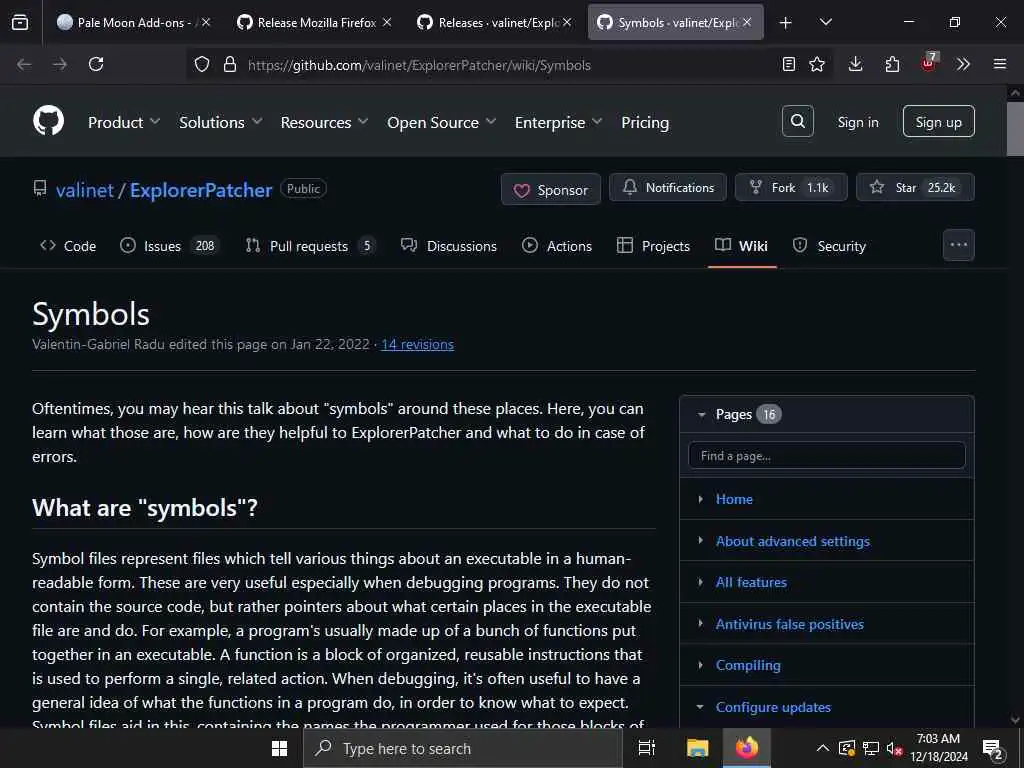Viewport: 1024px width, 768px height.
Task: Go back using browser back arrow
Action: [x=24, y=64]
